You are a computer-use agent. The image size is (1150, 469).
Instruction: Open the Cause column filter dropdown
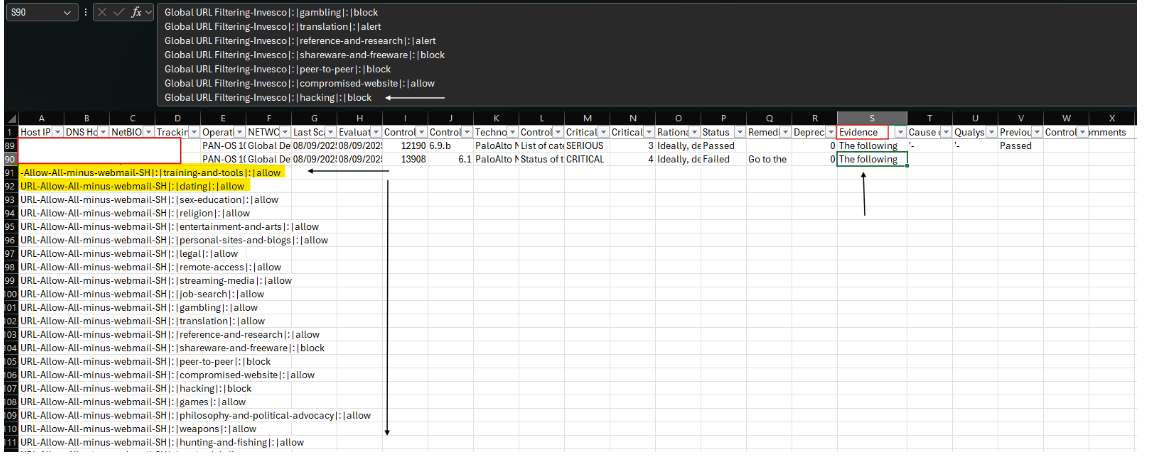946,132
